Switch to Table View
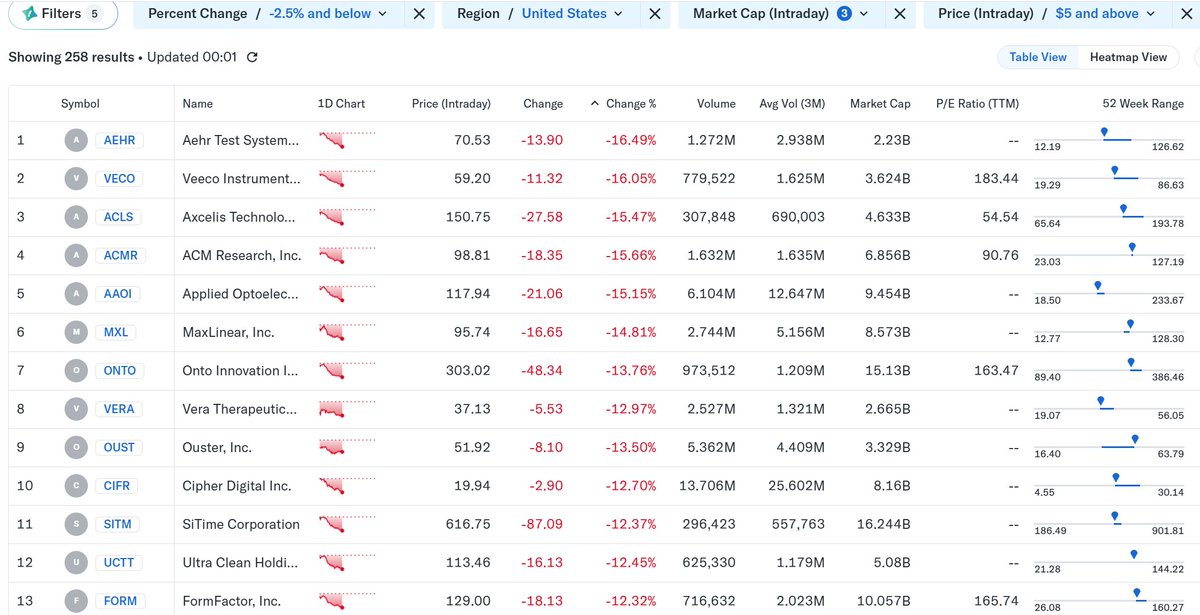Image resolution: width=1200 pixels, height=615 pixels. click(1038, 57)
